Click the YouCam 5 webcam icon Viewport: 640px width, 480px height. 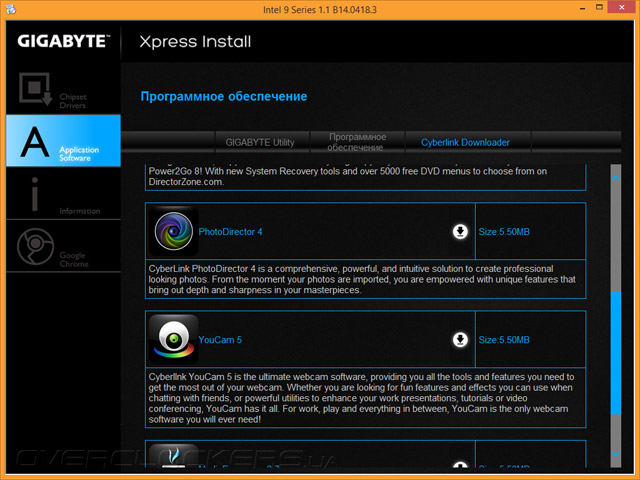(x=173, y=339)
